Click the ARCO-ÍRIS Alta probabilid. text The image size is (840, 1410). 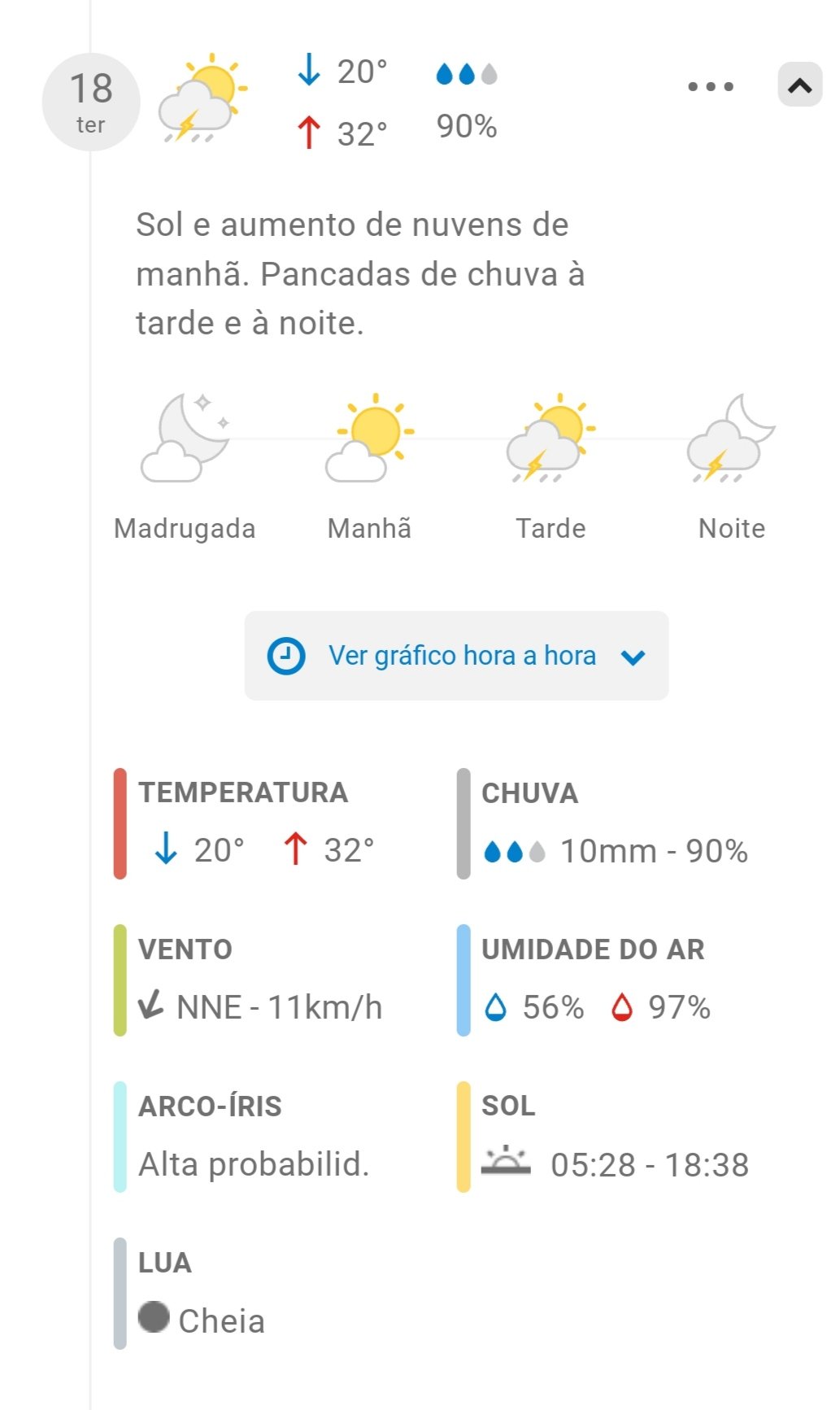coord(254,1164)
